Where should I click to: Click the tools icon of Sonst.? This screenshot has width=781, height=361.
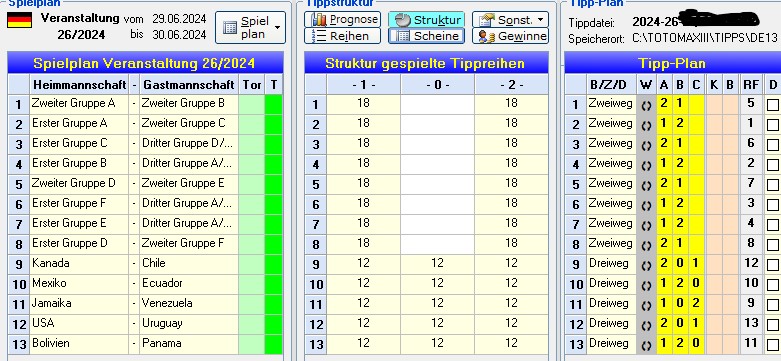point(487,20)
